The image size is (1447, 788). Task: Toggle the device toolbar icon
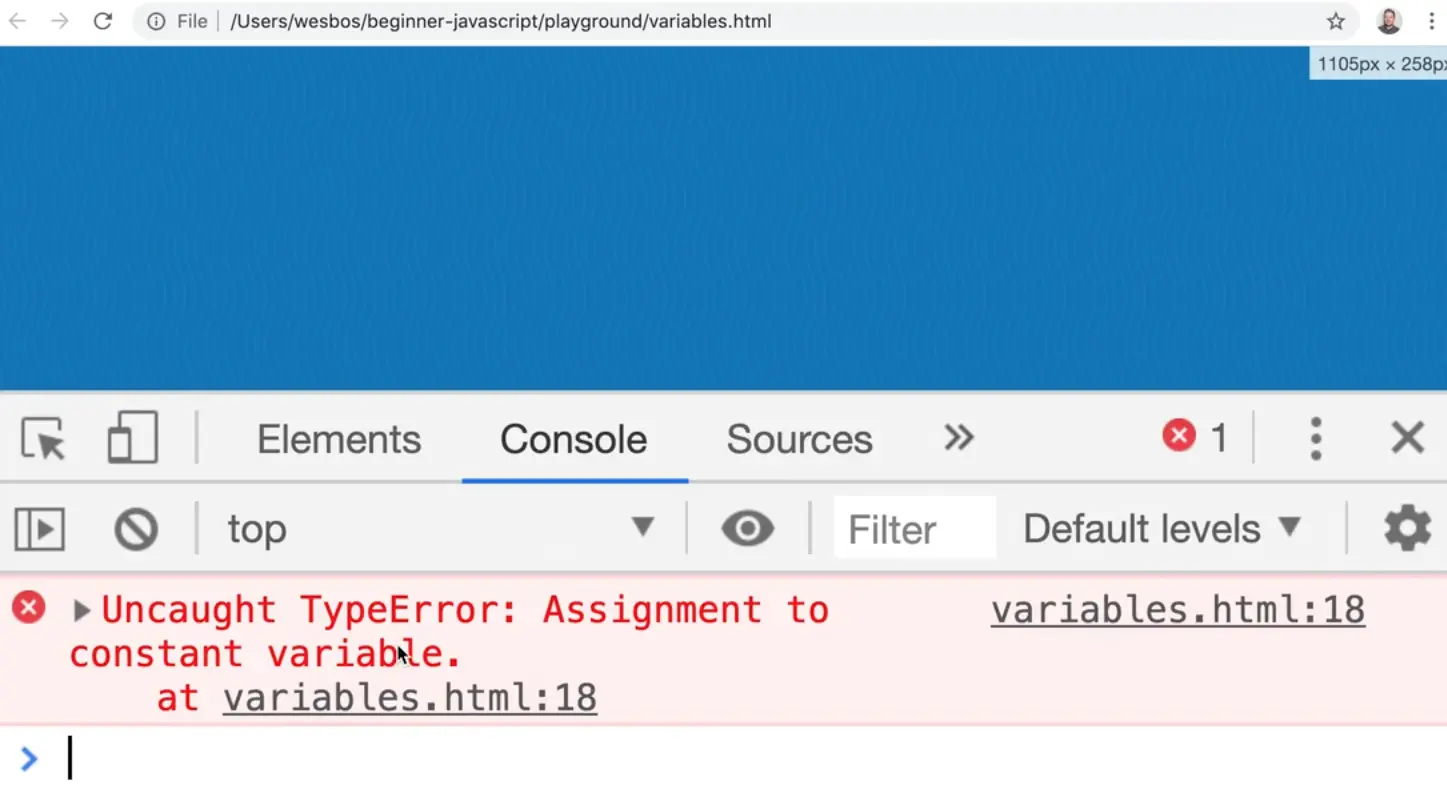coord(133,438)
